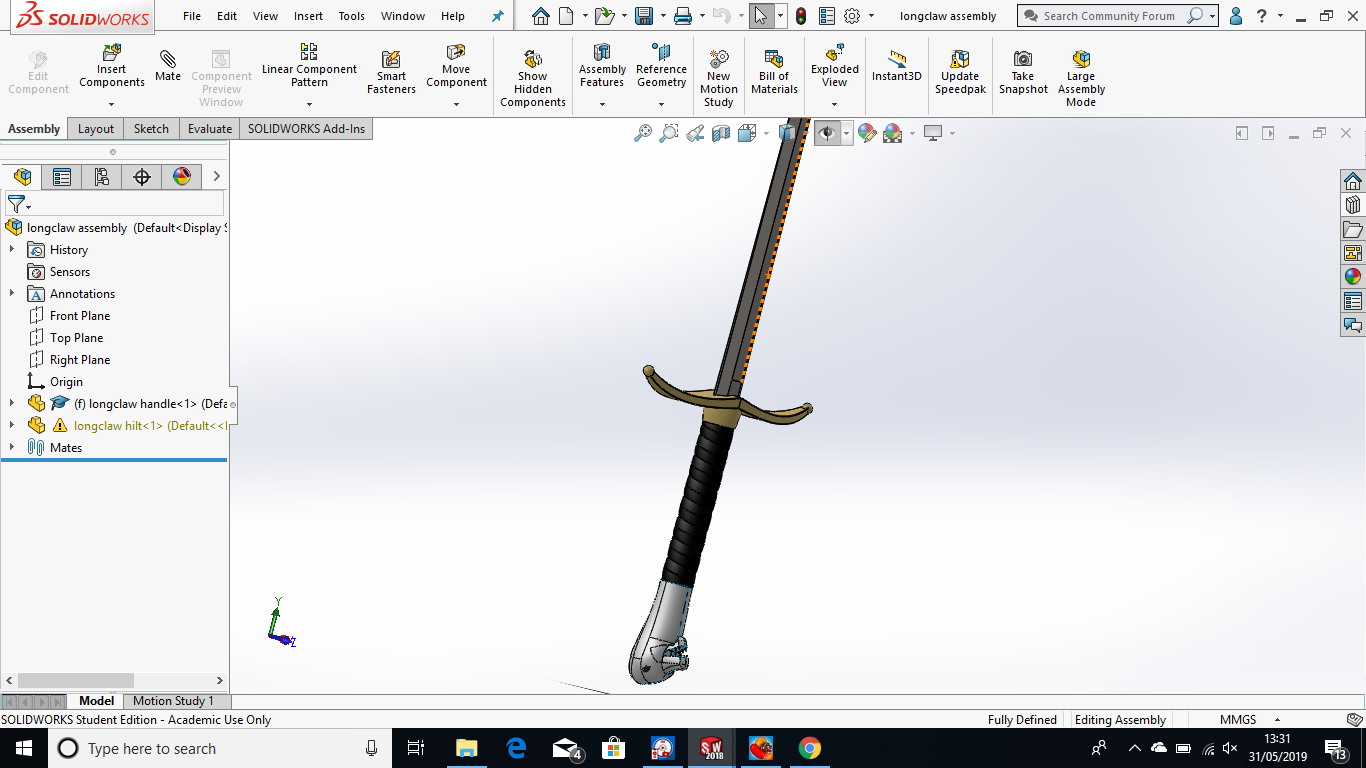Select the Top Plane
The image size is (1366, 768).
click(x=76, y=338)
